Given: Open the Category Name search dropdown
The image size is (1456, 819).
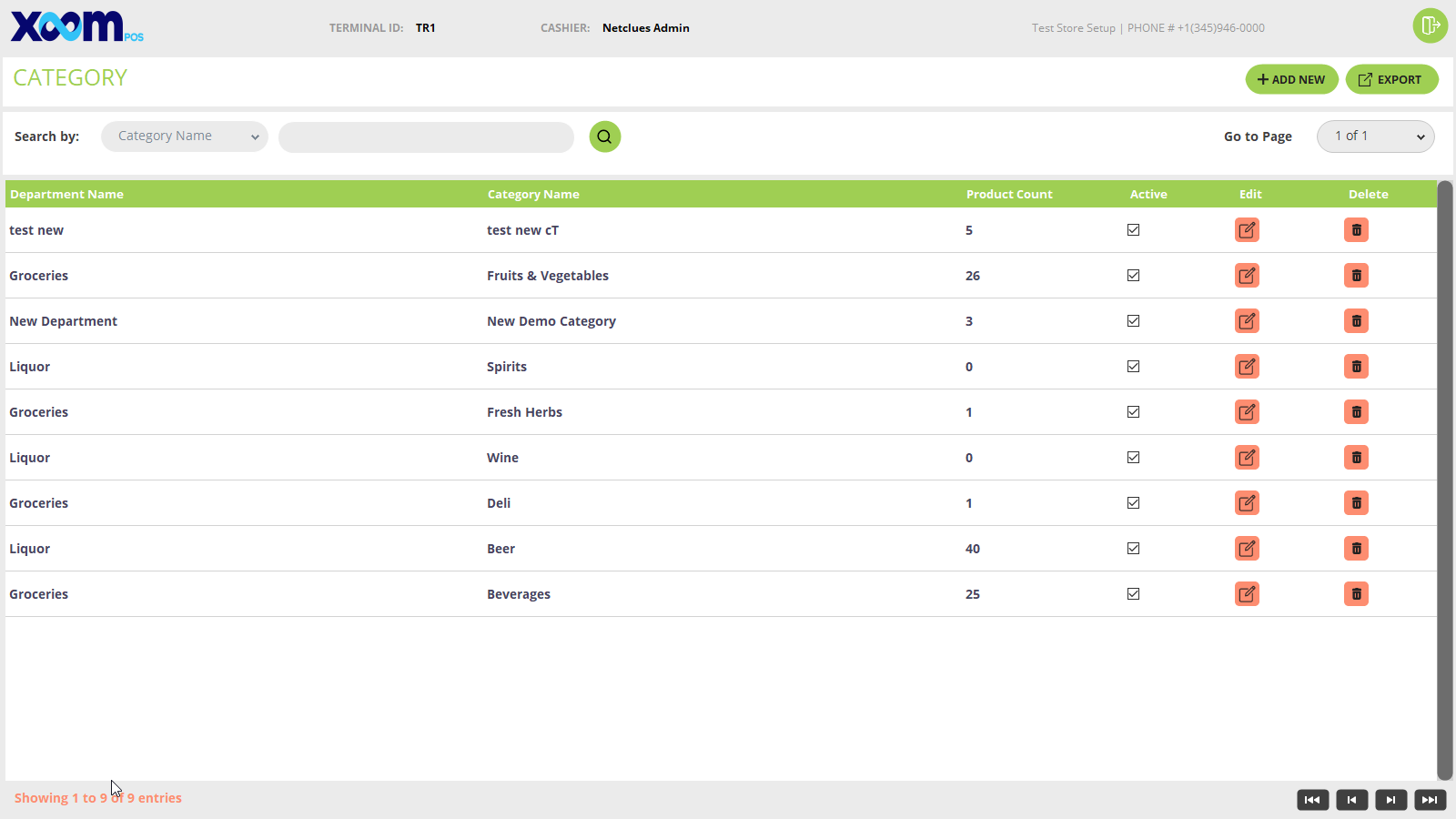Looking at the screenshot, I should pos(185,136).
